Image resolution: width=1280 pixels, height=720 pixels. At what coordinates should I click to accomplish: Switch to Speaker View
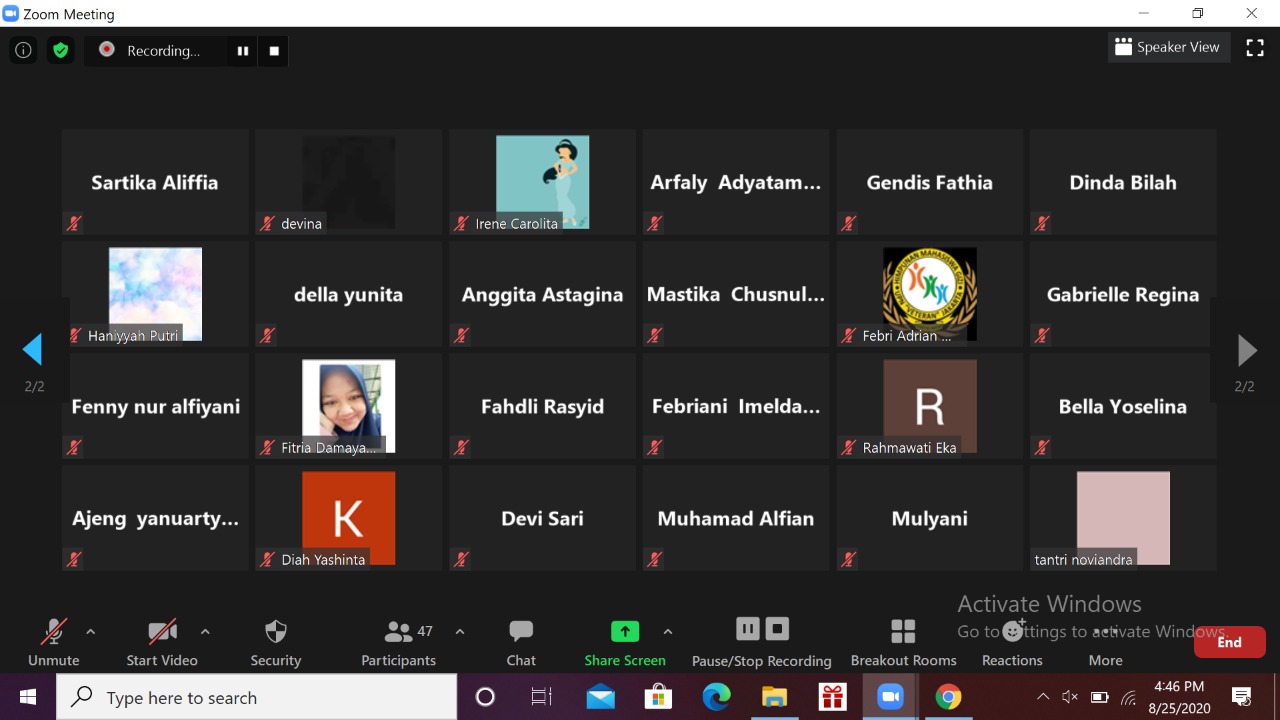[x=1168, y=47]
